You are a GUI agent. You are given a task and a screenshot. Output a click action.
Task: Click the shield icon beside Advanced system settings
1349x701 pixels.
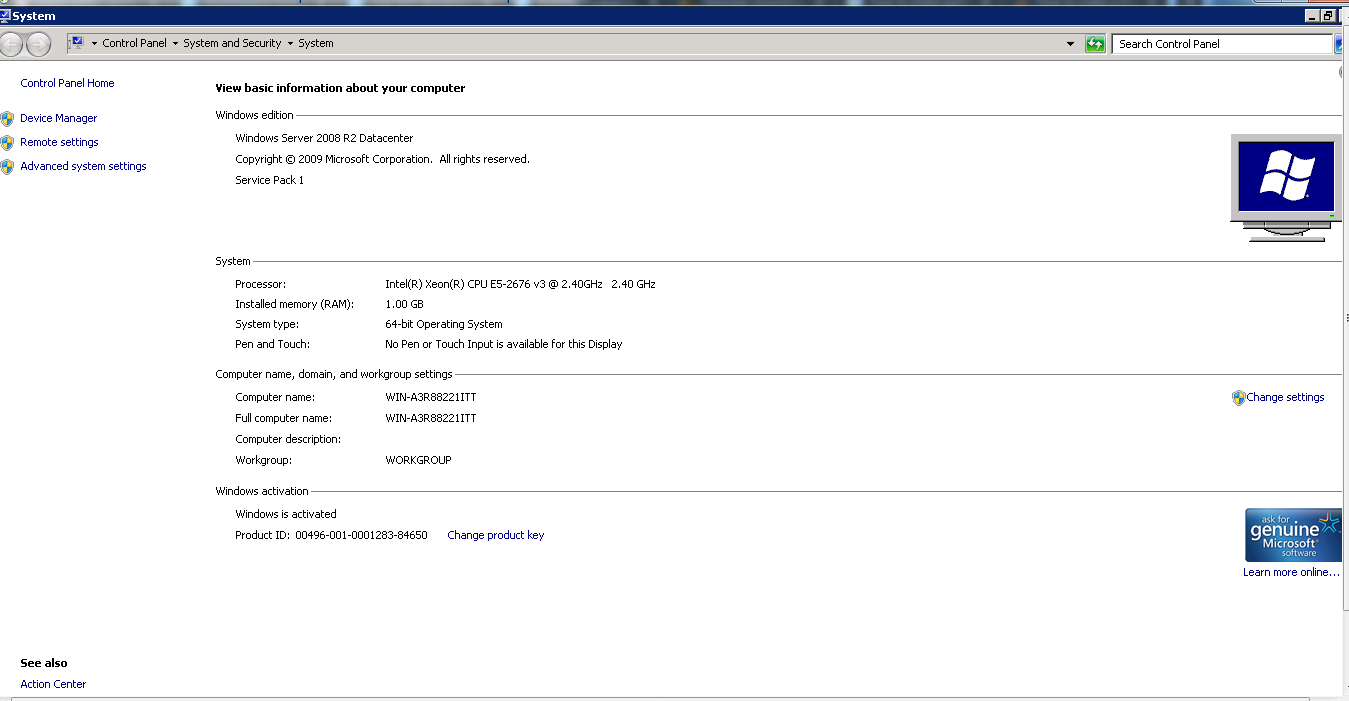tap(7, 166)
